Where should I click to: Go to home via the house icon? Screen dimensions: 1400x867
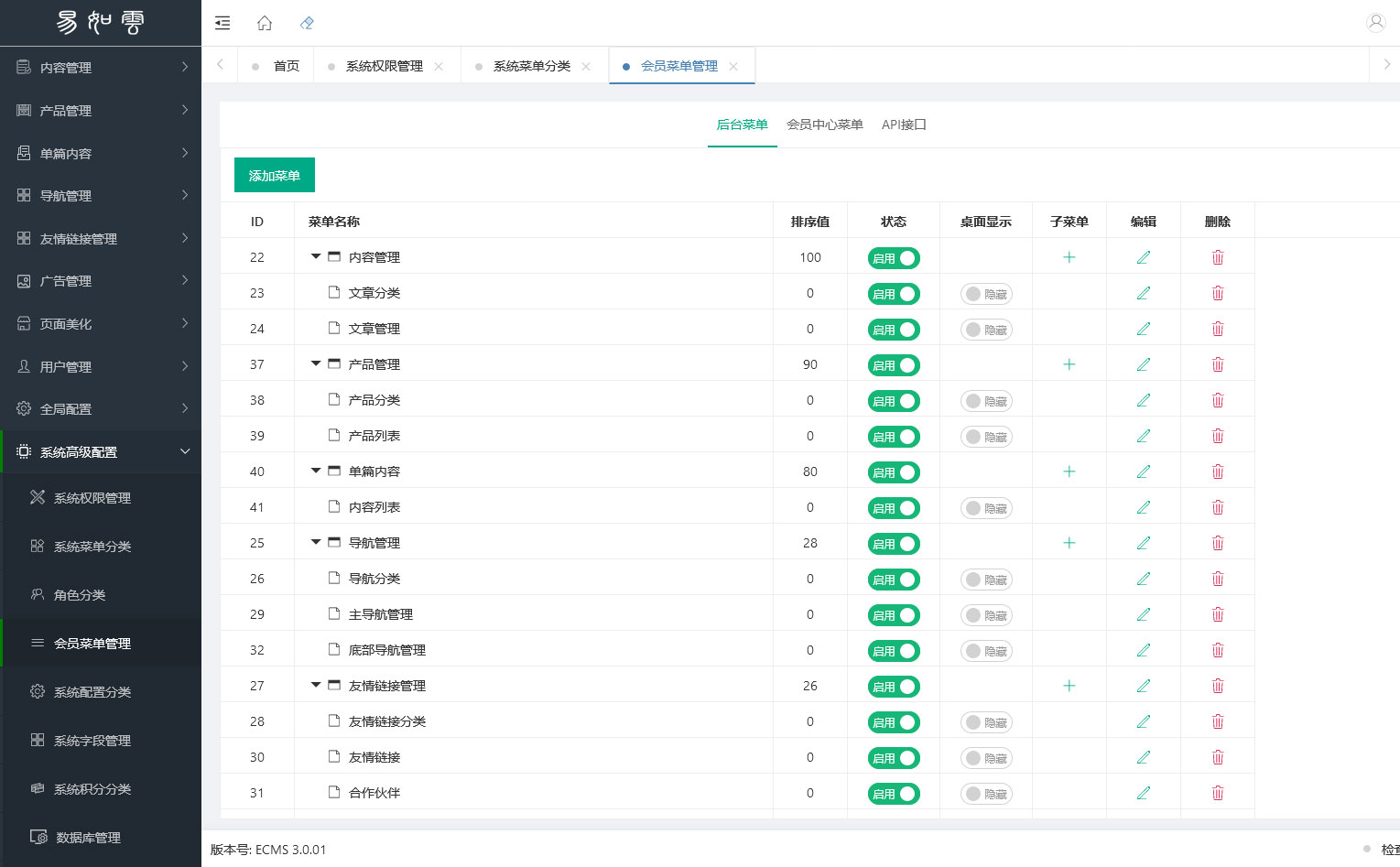[265, 23]
